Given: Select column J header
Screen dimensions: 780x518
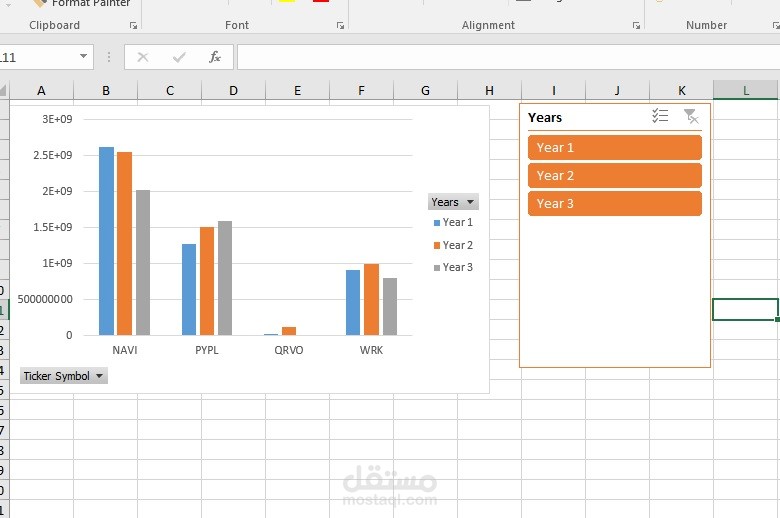Looking at the screenshot, I should (x=617, y=91).
